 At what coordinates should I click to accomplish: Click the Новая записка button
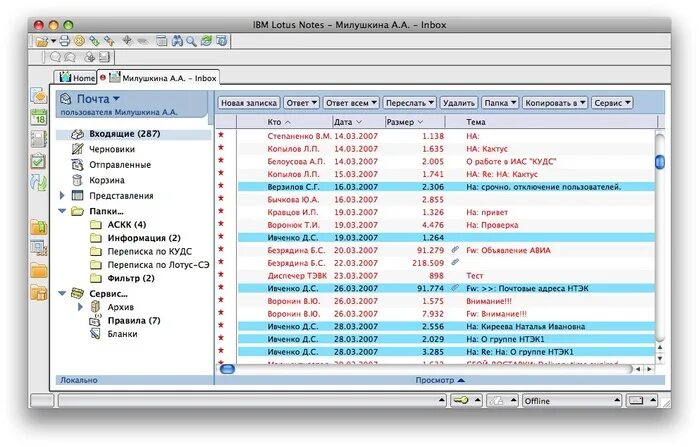(249, 103)
